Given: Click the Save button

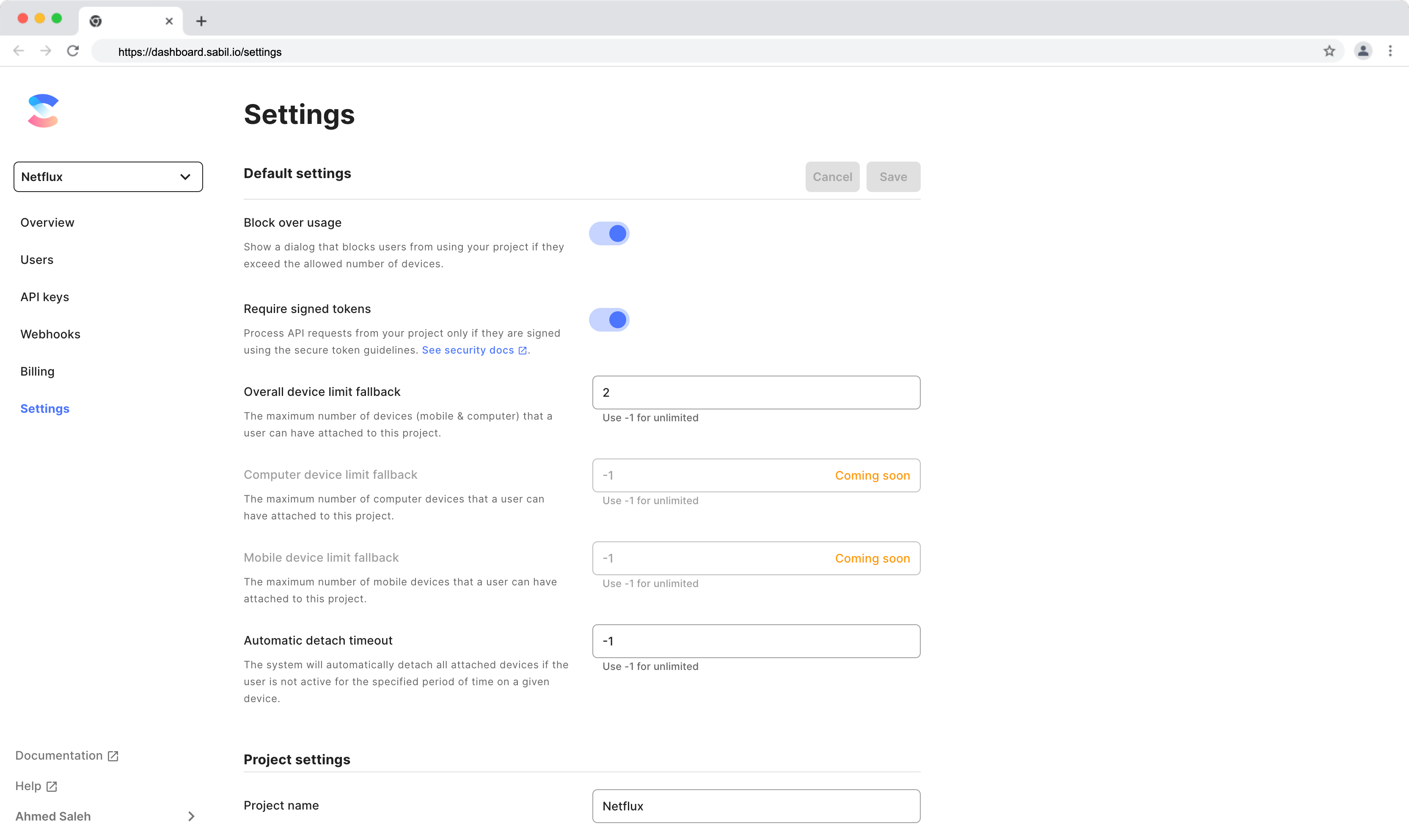Looking at the screenshot, I should click(892, 176).
